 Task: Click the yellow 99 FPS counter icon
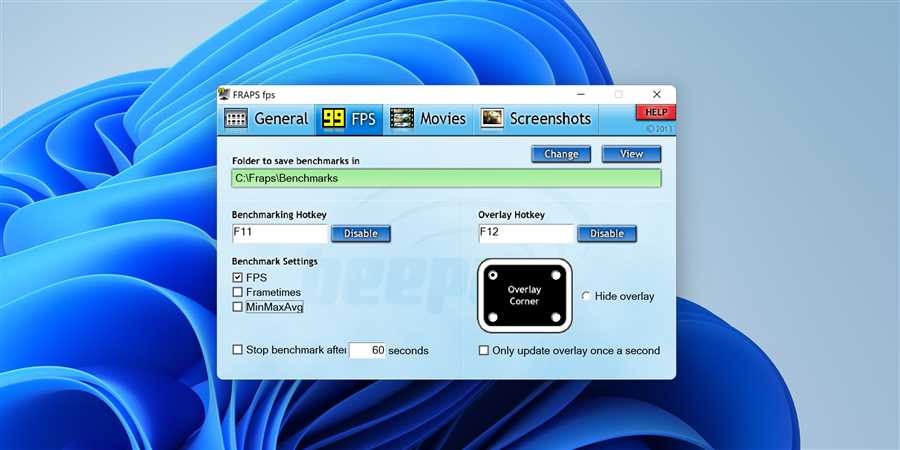333,119
